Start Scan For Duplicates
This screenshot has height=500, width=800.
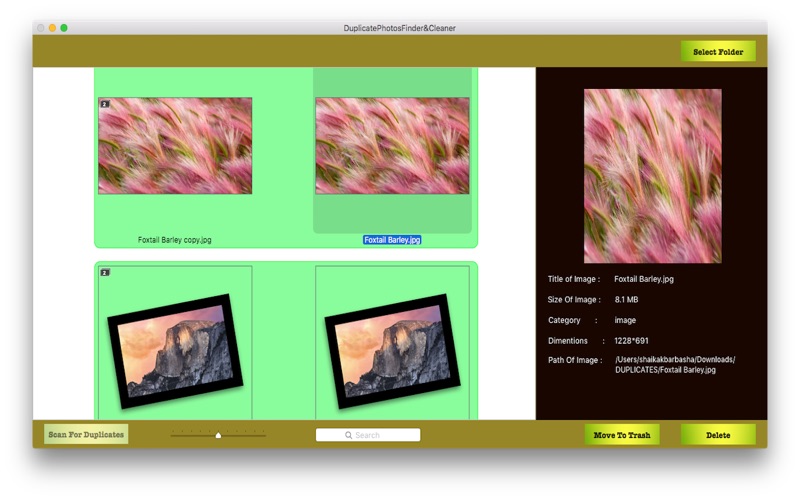click(86, 434)
